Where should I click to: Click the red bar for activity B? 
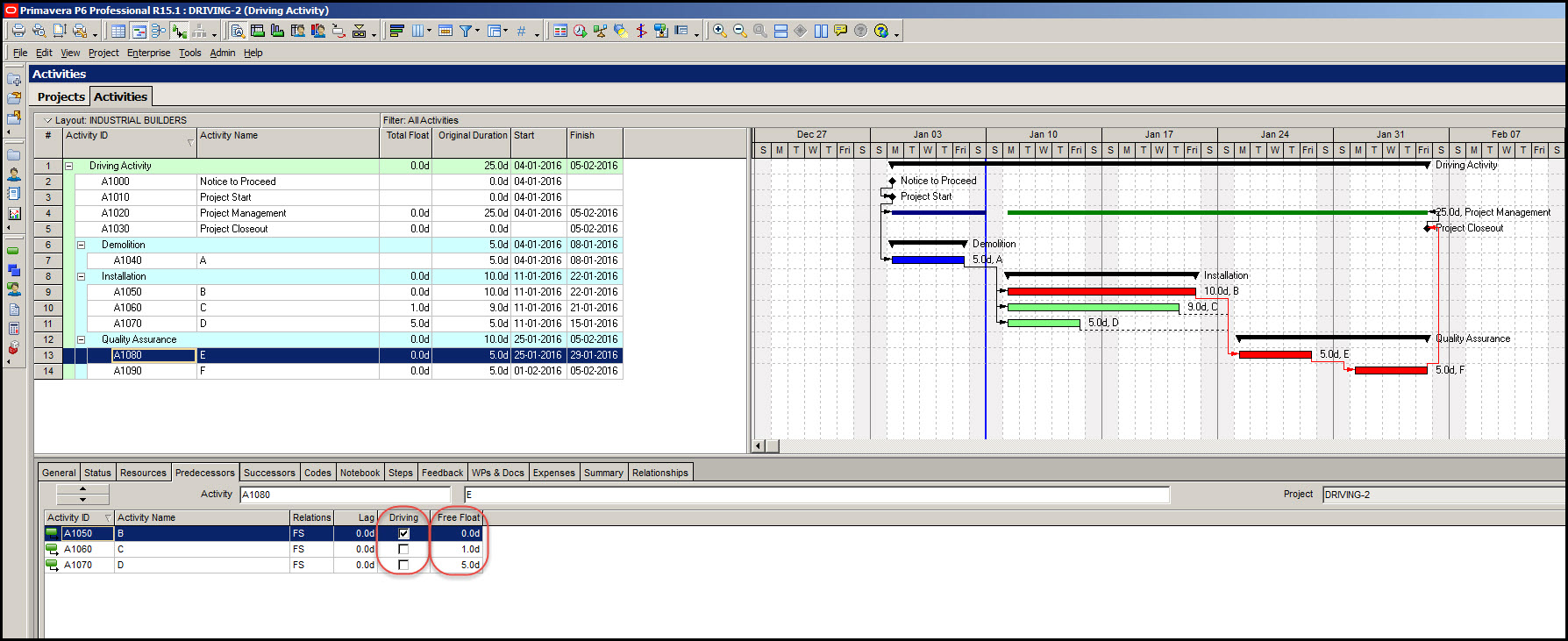1101,291
